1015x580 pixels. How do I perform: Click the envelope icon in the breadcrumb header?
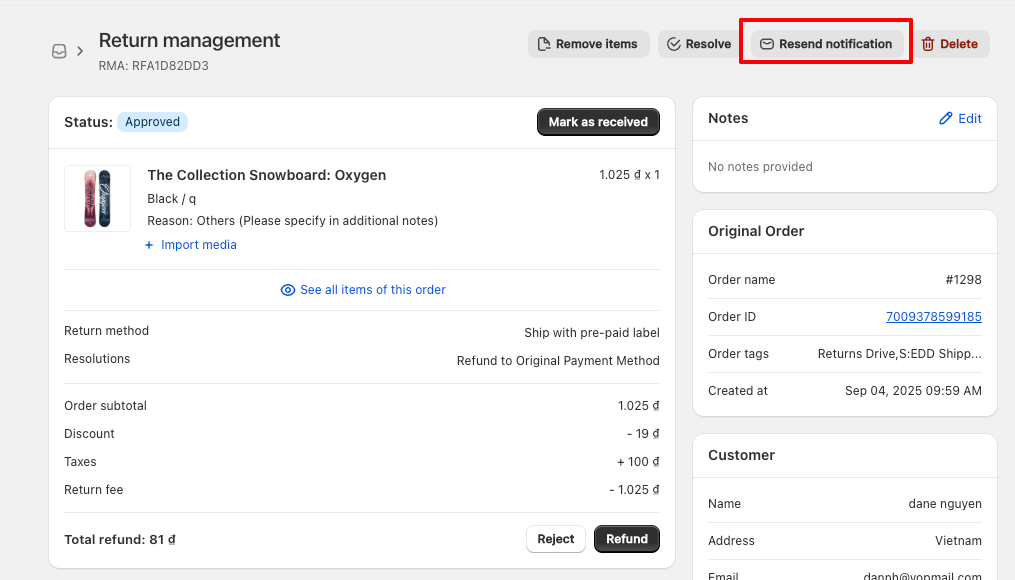[x=59, y=51]
